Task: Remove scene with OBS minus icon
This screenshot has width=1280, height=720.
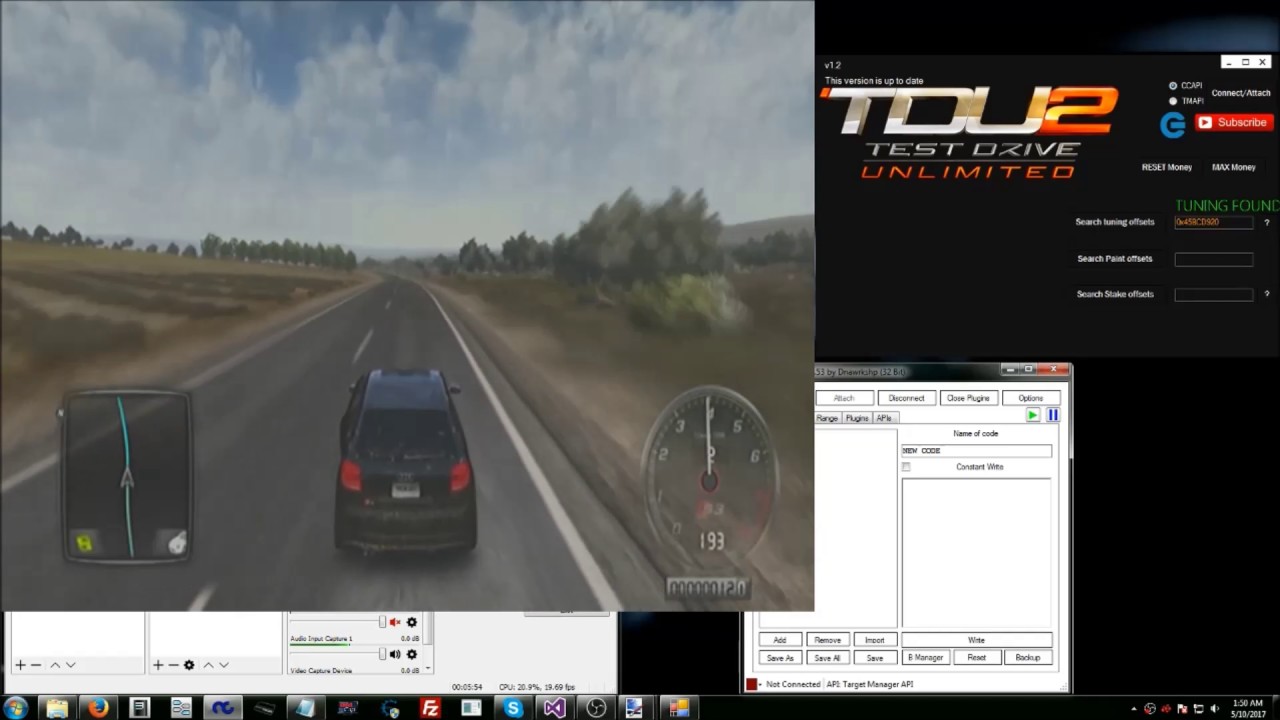Action: (x=36, y=665)
